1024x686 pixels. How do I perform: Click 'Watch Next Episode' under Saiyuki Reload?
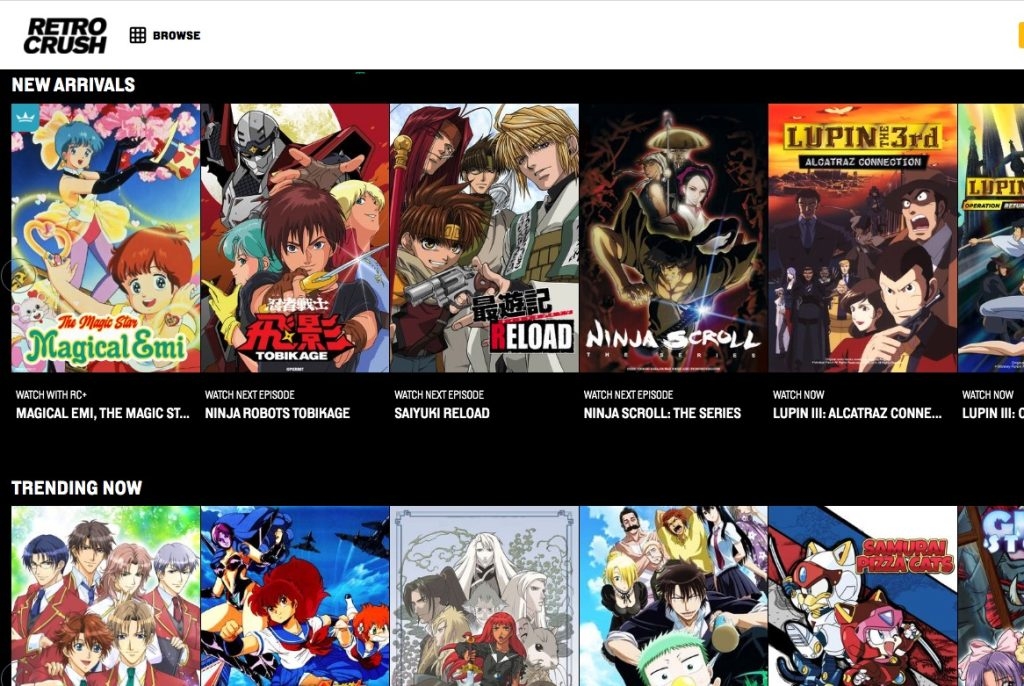(439, 395)
